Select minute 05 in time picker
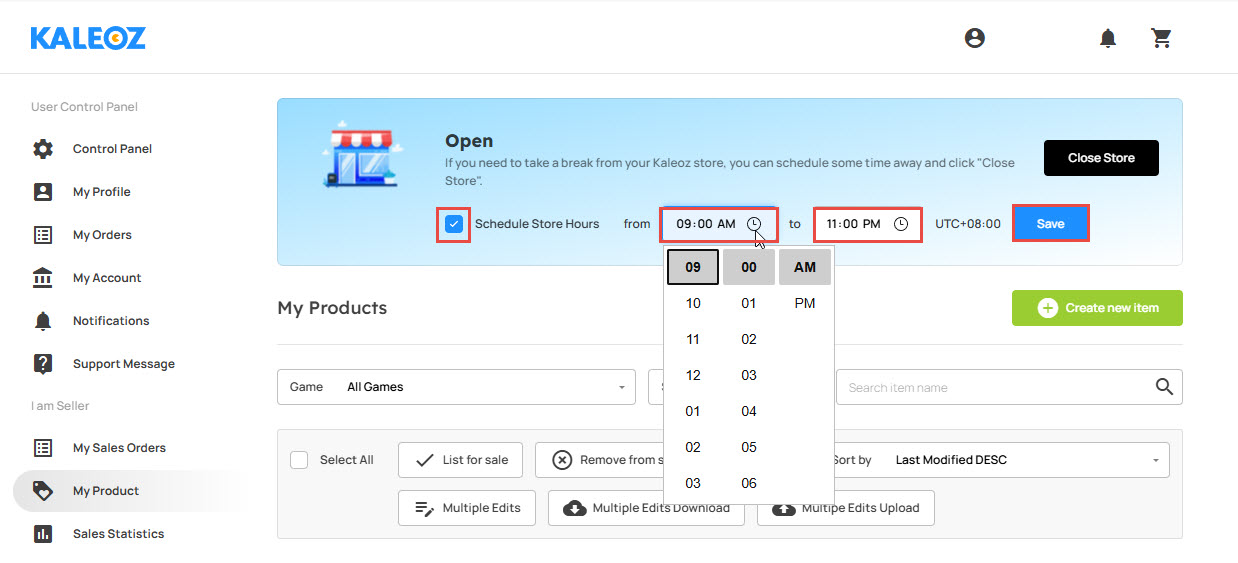Viewport: 1238px width, 563px height. click(749, 447)
